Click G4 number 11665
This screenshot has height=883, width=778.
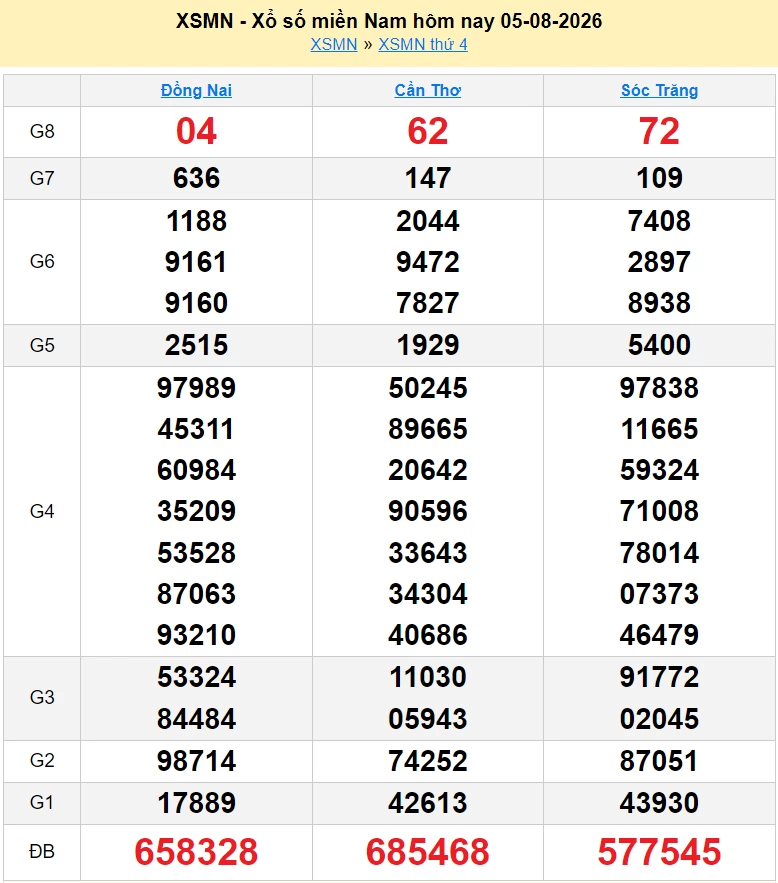(x=659, y=429)
